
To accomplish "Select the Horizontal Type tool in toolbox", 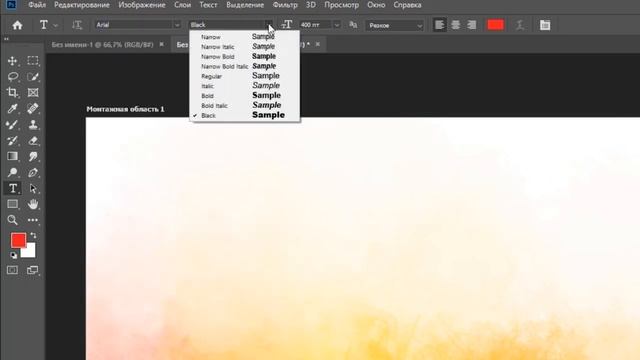I will click(x=12, y=188).
